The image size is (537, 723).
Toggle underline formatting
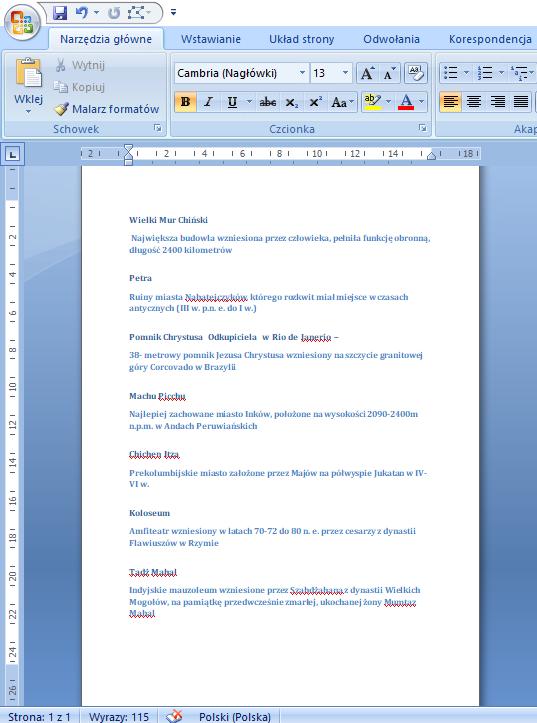point(232,102)
